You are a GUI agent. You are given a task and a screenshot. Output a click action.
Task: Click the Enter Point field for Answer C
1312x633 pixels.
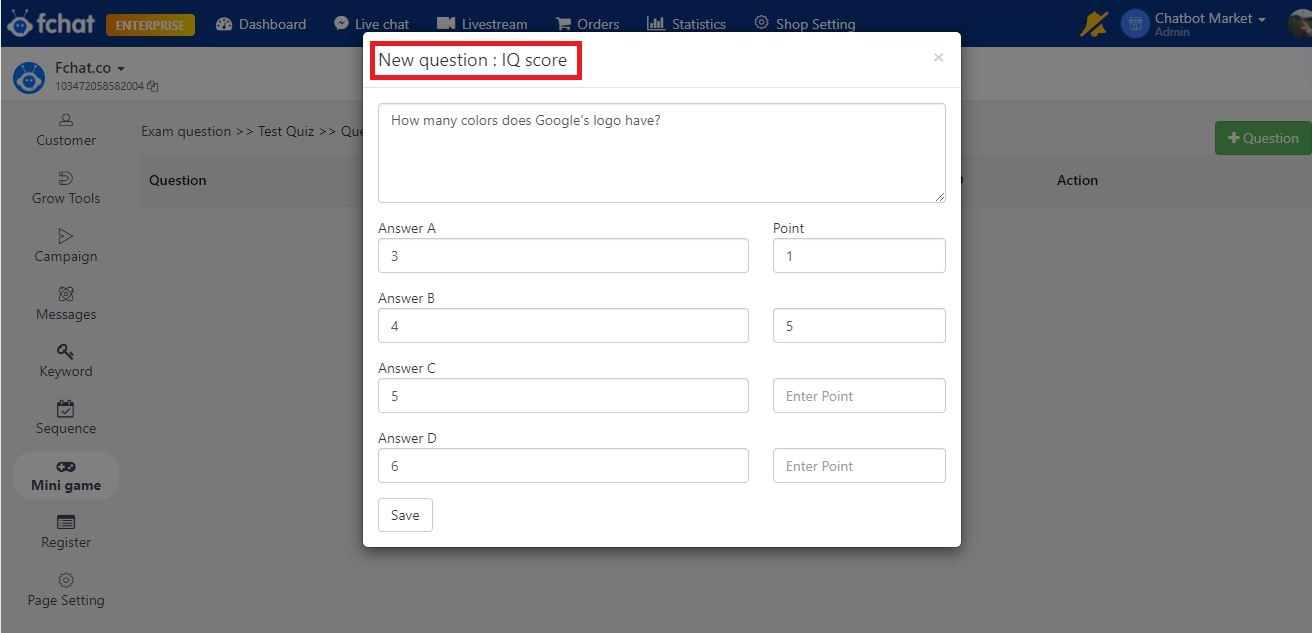pos(859,396)
